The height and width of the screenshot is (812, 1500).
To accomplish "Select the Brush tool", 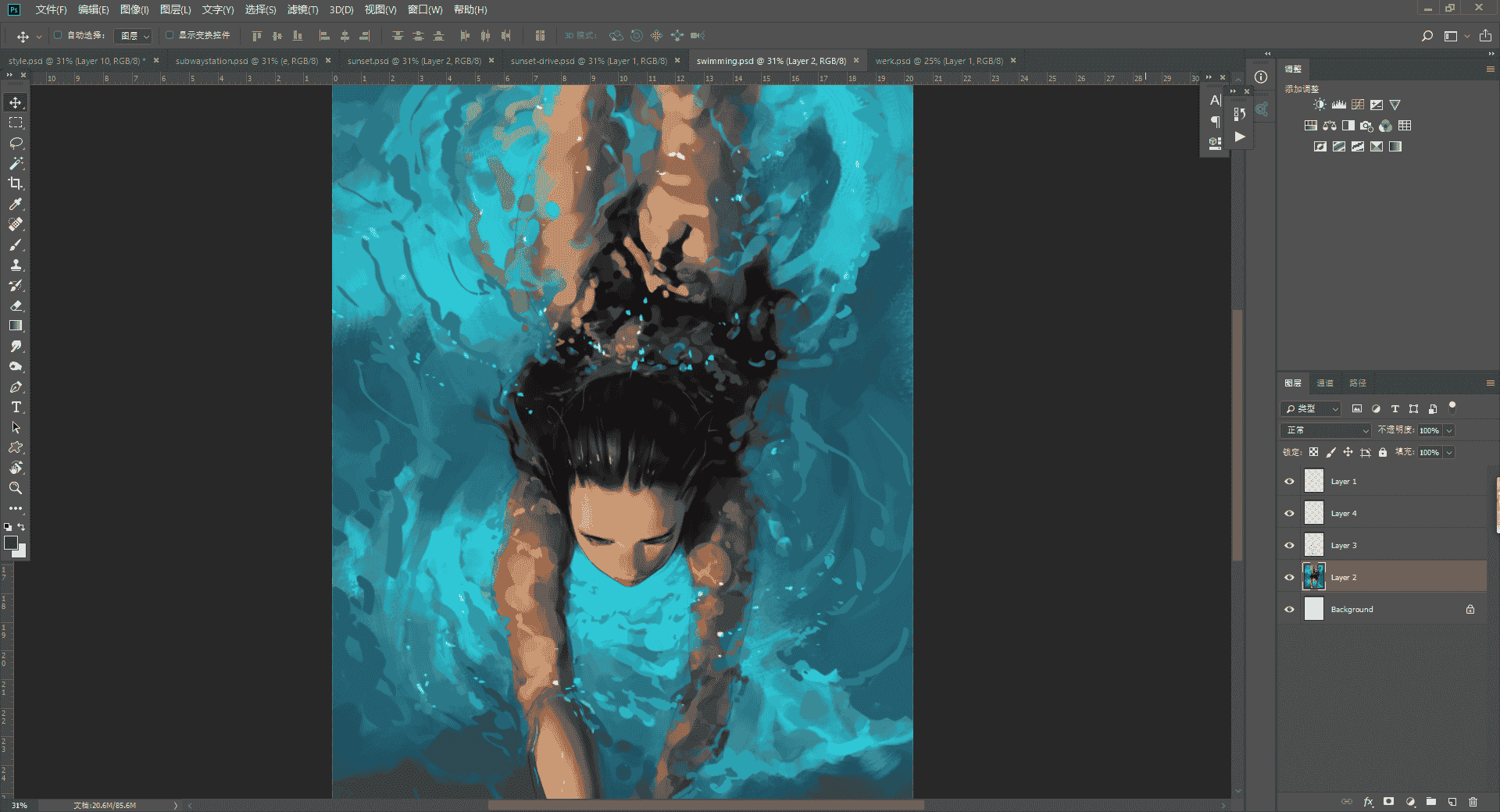I will click(x=16, y=245).
